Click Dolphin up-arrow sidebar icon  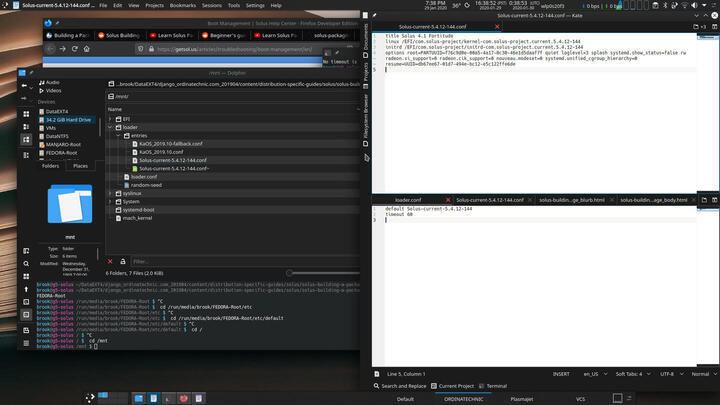26,289
